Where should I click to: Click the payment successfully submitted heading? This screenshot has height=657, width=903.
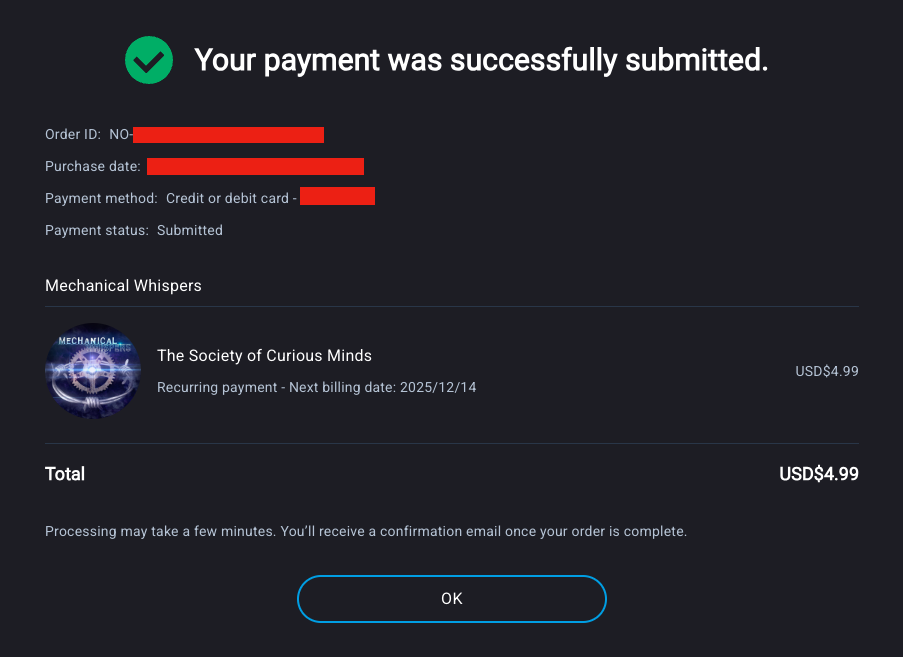click(x=481, y=61)
